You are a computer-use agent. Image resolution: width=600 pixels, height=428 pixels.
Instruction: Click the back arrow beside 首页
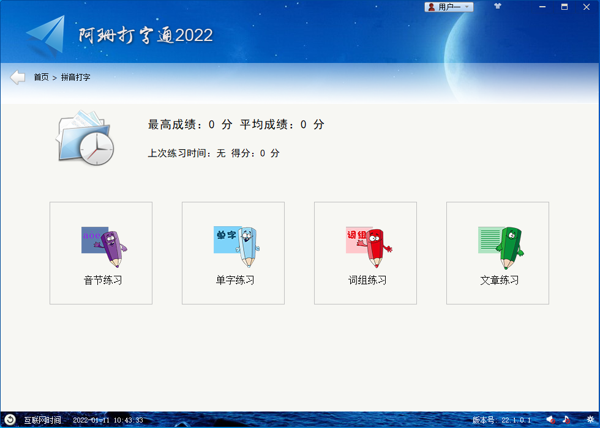coord(18,77)
